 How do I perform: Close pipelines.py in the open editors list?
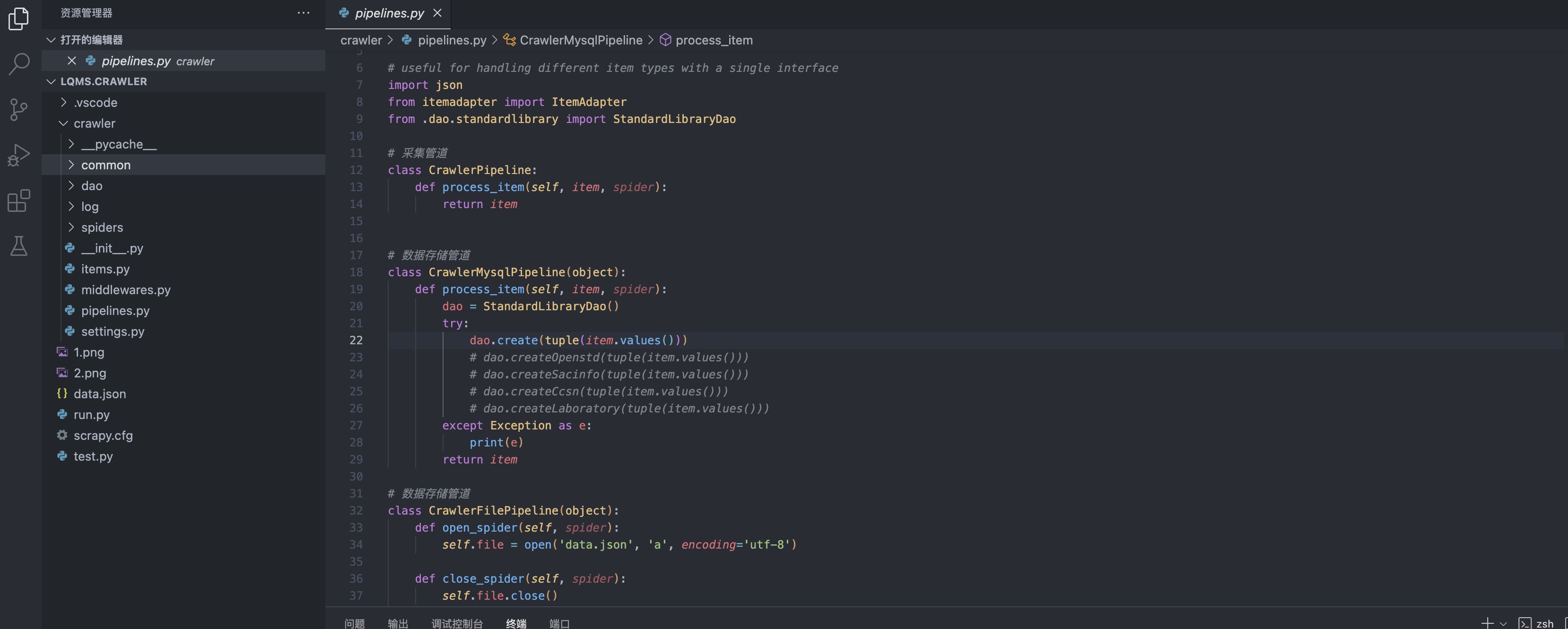click(71, 61)
